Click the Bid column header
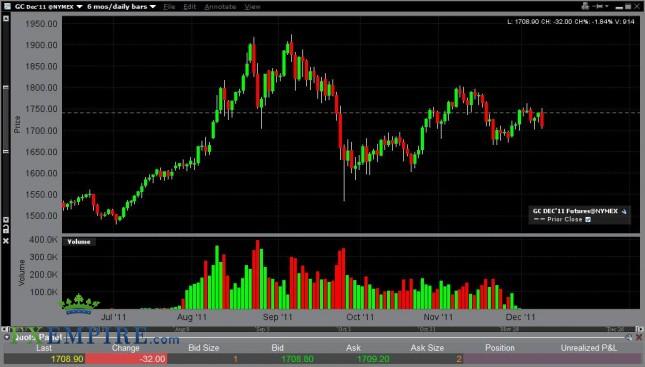The image size is (645, 367). [277, 348]
